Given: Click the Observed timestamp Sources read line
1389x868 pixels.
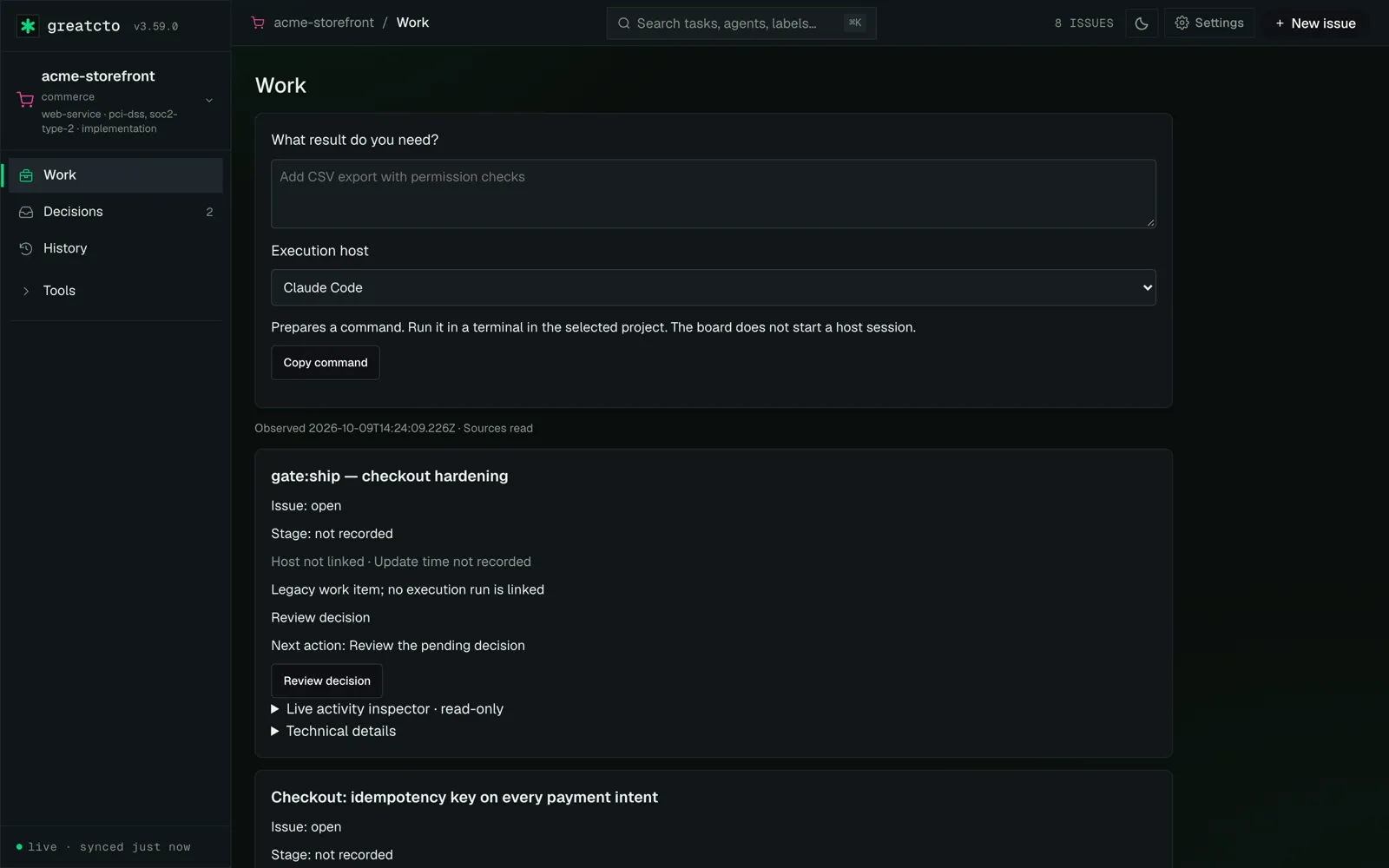Looking at the screenshot, I should [x=393, y=428].
